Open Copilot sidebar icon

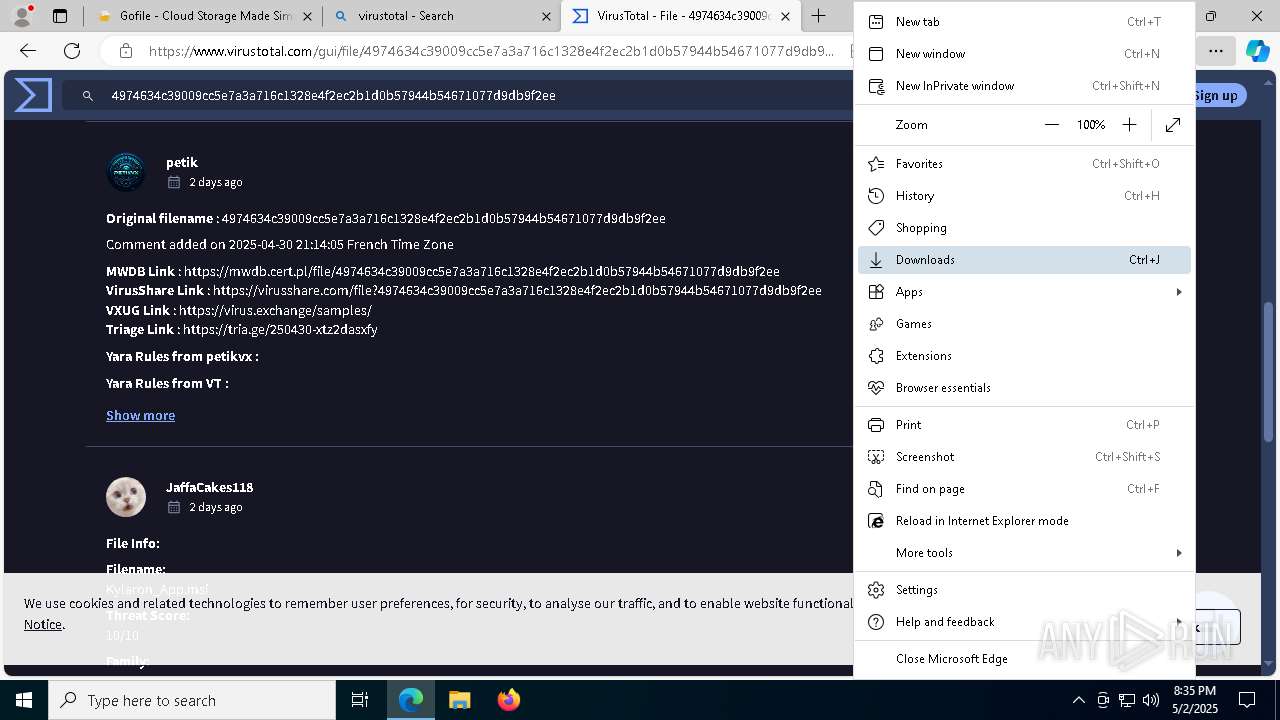[1257, 51]
